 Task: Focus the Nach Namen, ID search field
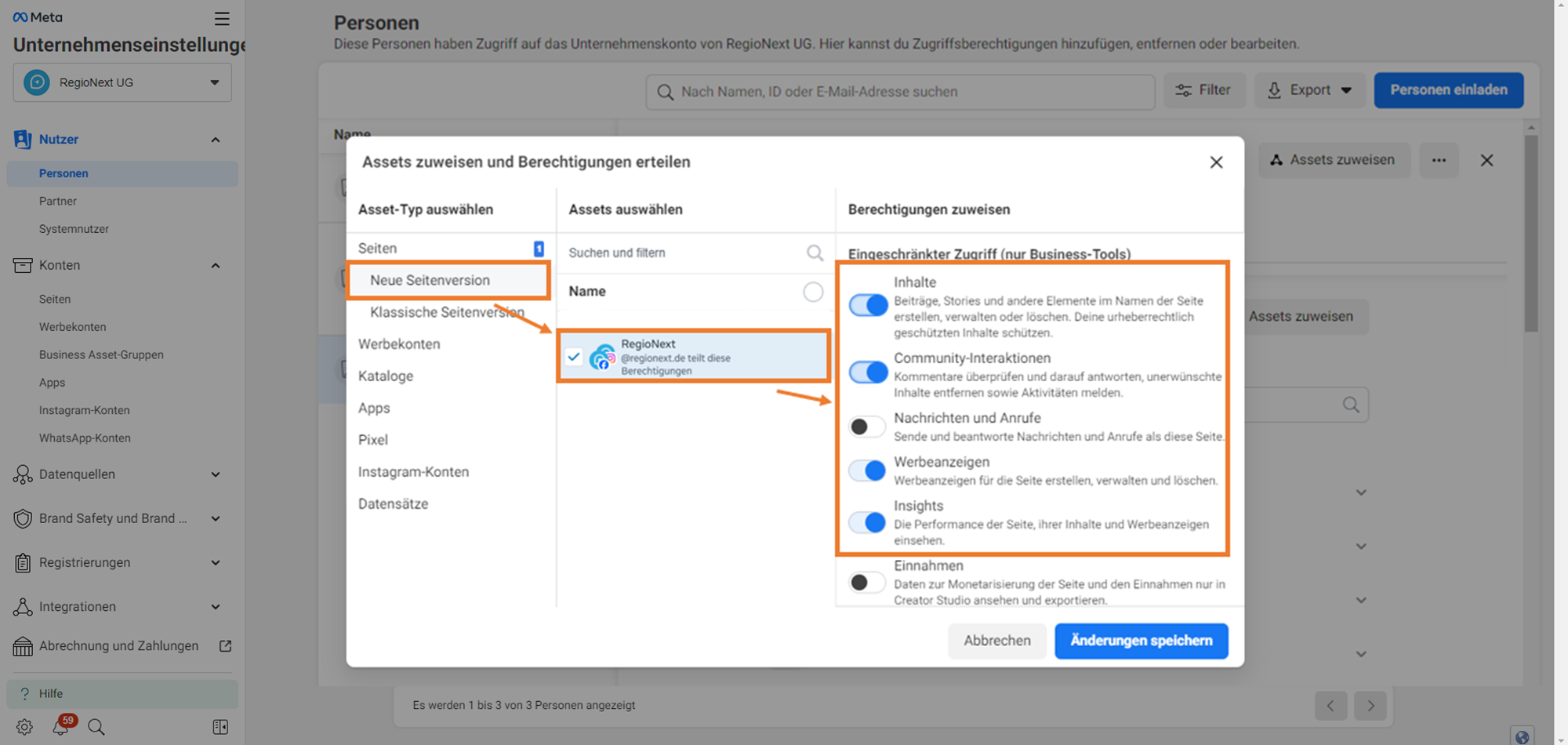click(x=900, y=92)
